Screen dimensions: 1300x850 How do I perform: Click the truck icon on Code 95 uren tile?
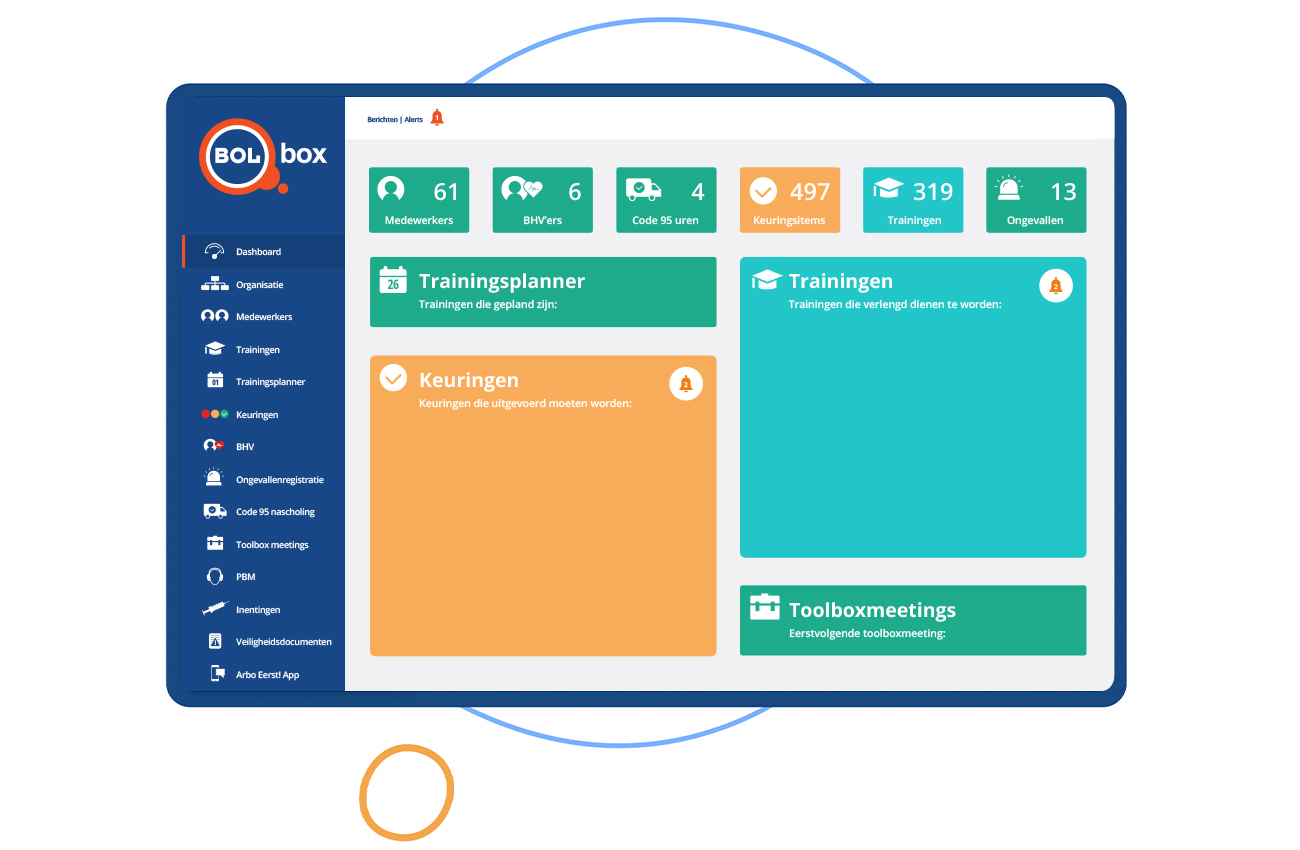pyautogui.click(x=643, y=189)
